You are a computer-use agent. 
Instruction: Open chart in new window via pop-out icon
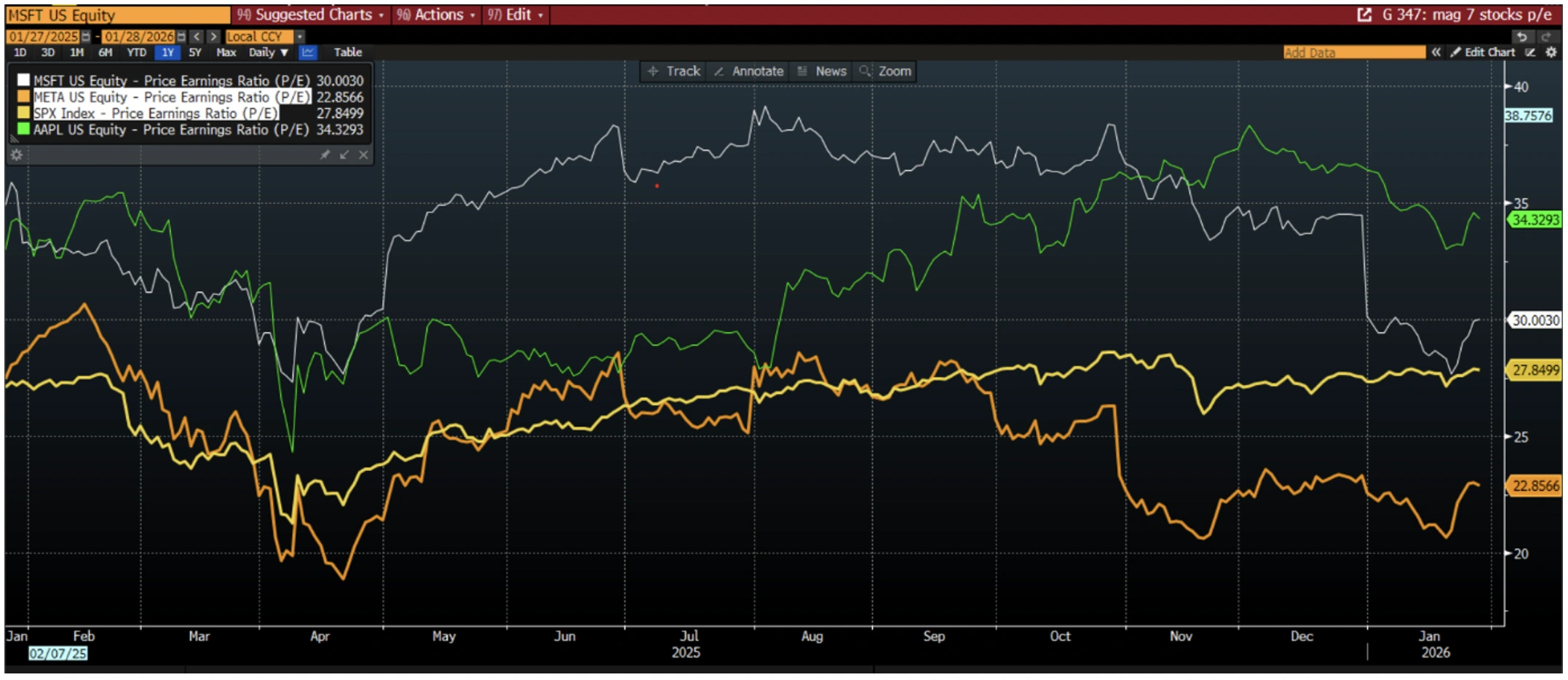point(1364,15)
